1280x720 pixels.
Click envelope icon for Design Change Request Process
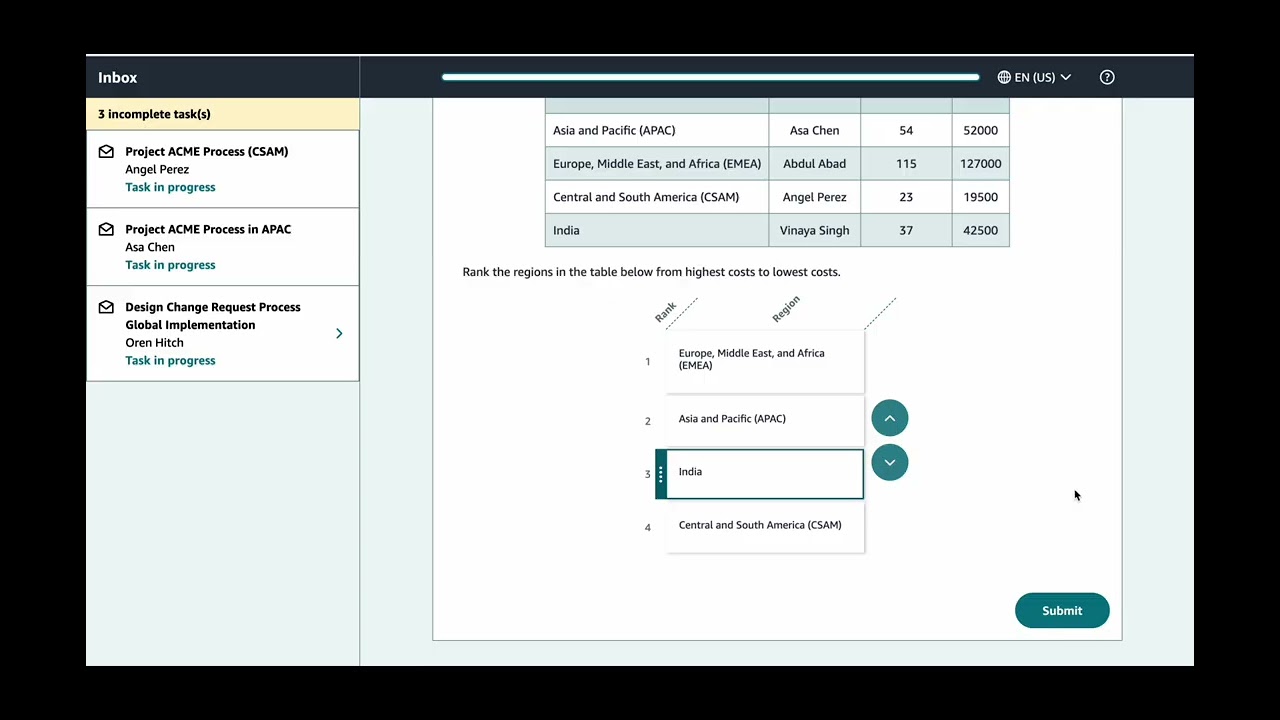point(106,307)
